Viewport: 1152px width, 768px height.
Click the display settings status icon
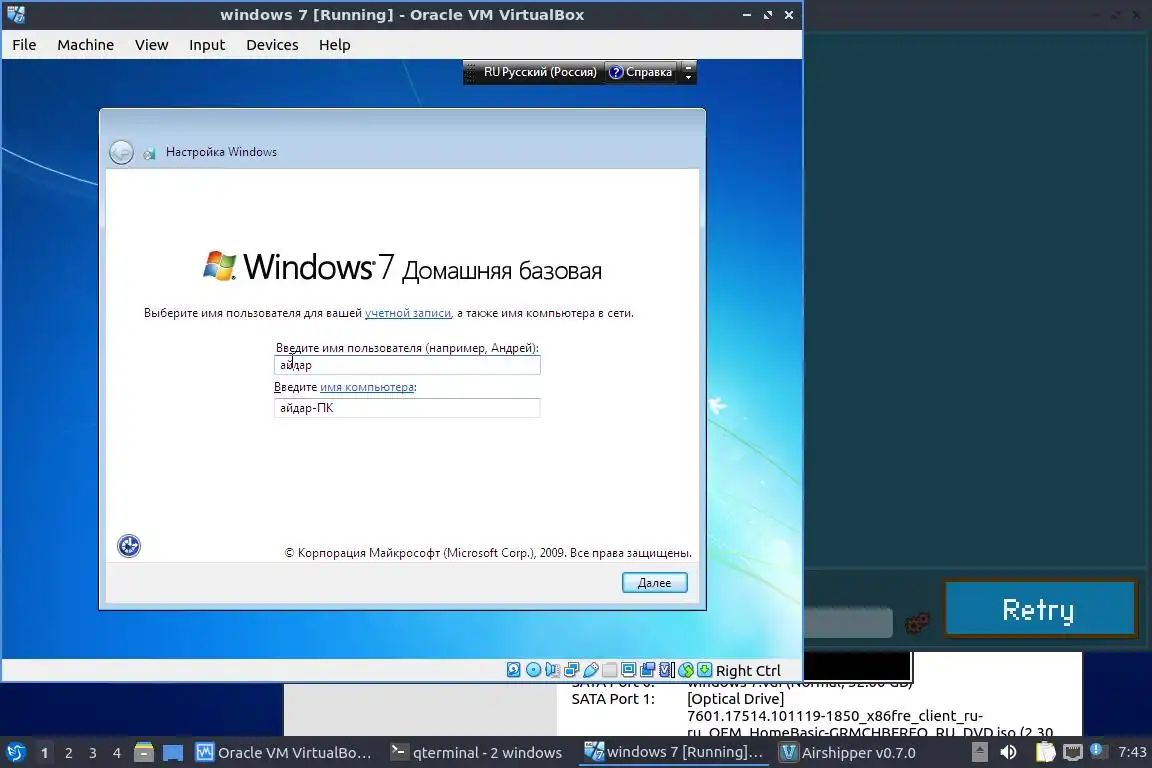coord(628,670)
